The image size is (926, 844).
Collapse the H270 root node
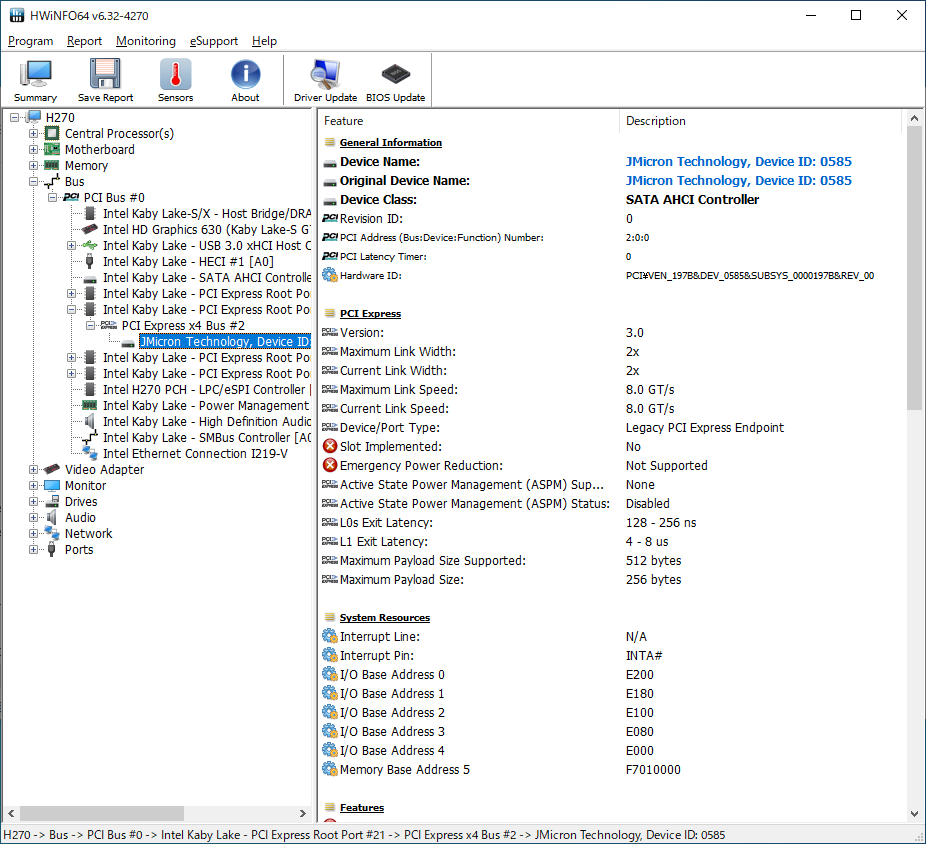tap(15, 118)
